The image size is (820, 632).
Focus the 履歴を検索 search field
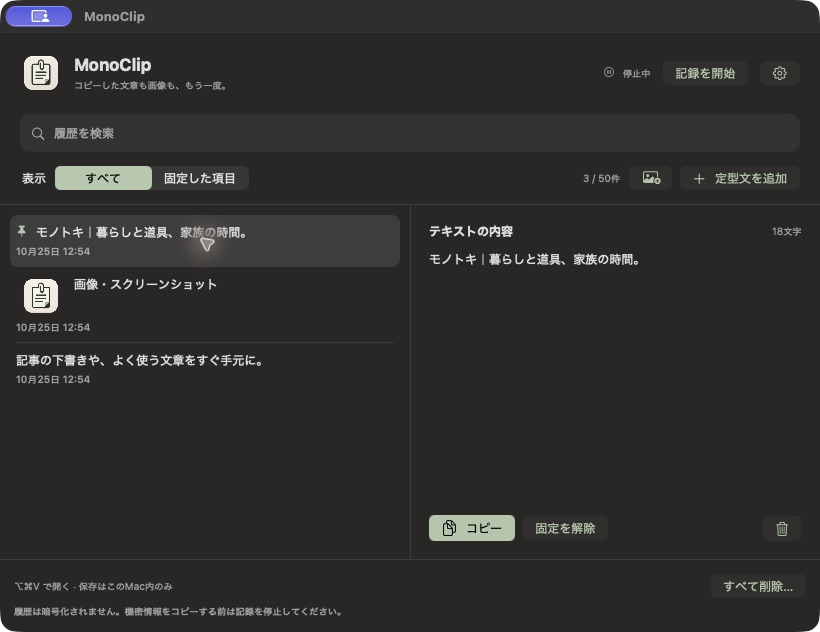pos(410,133)
